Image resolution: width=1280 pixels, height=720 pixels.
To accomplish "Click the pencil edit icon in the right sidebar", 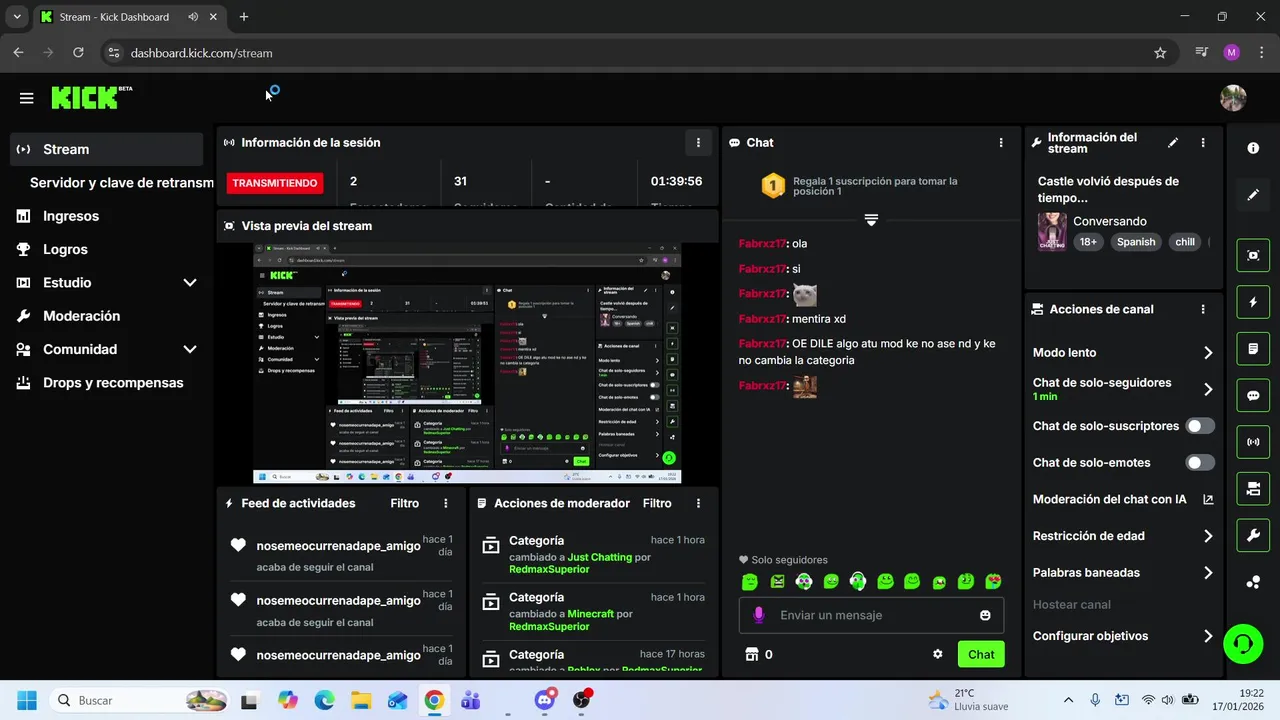I will point(1253,195).
